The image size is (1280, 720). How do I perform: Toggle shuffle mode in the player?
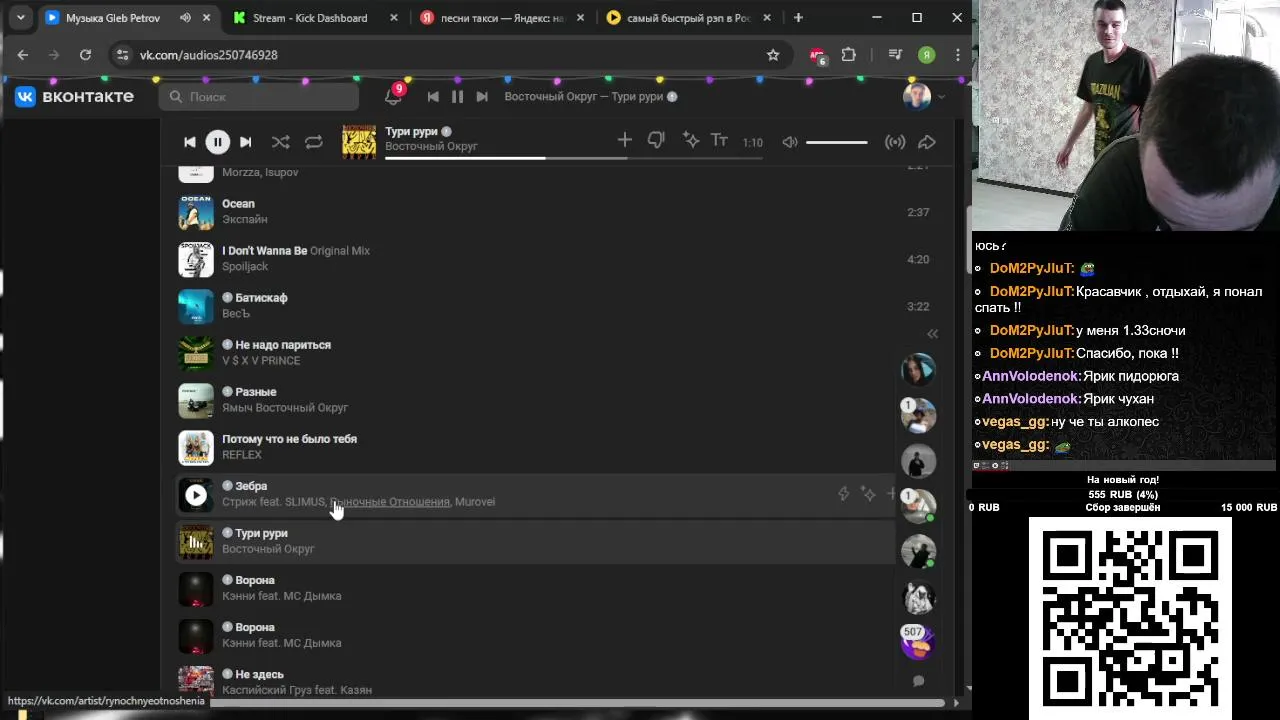pyautogui.click(x=281, y=142)
